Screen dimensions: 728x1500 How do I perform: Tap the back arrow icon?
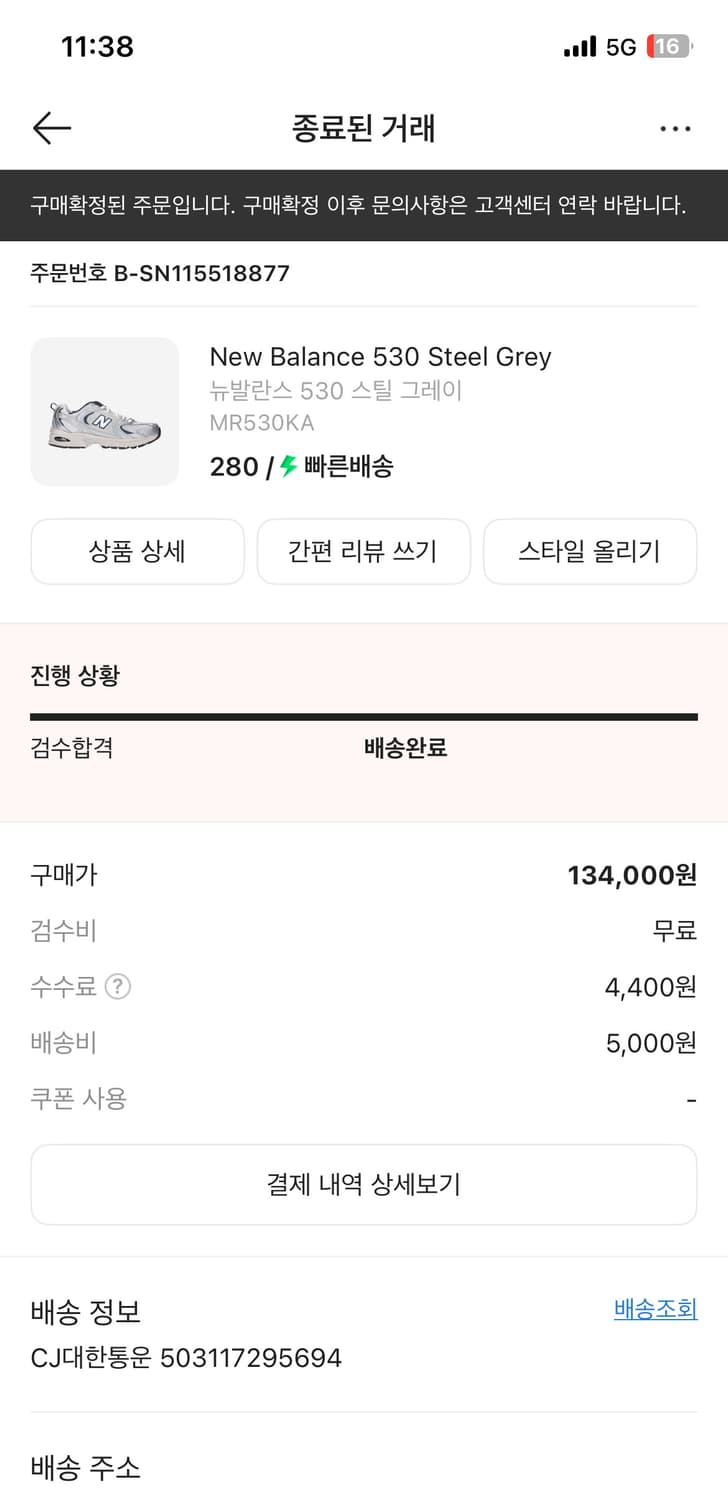click(52, 128)
